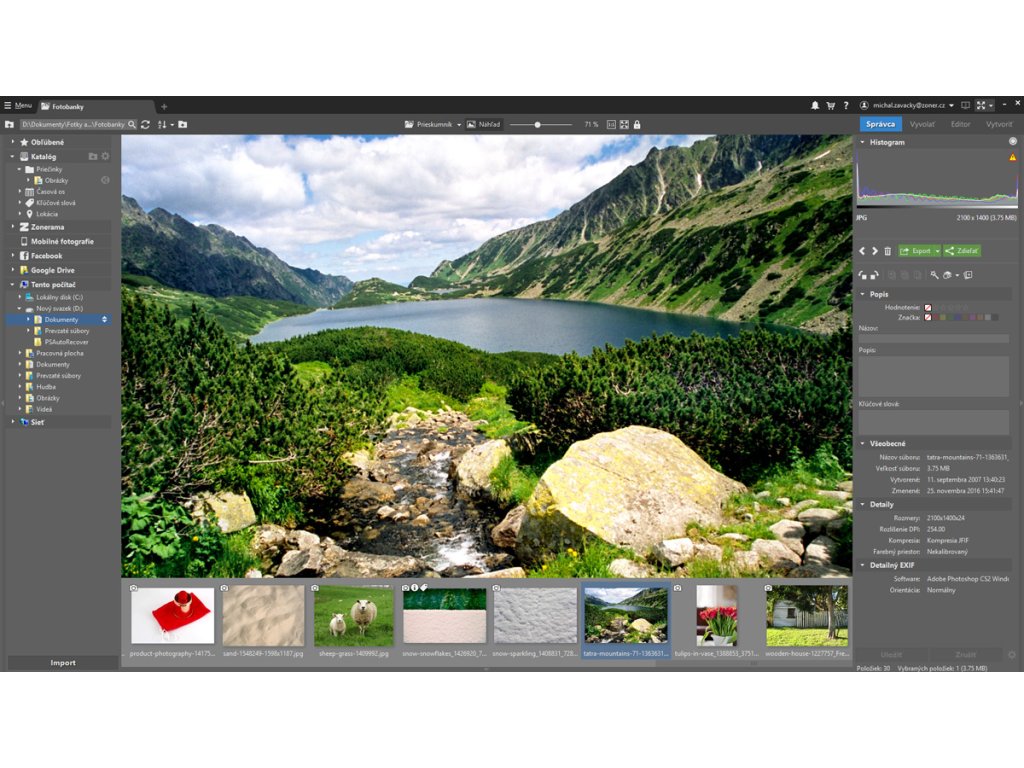Select Zonerama in the navigator

pos(47,227)
